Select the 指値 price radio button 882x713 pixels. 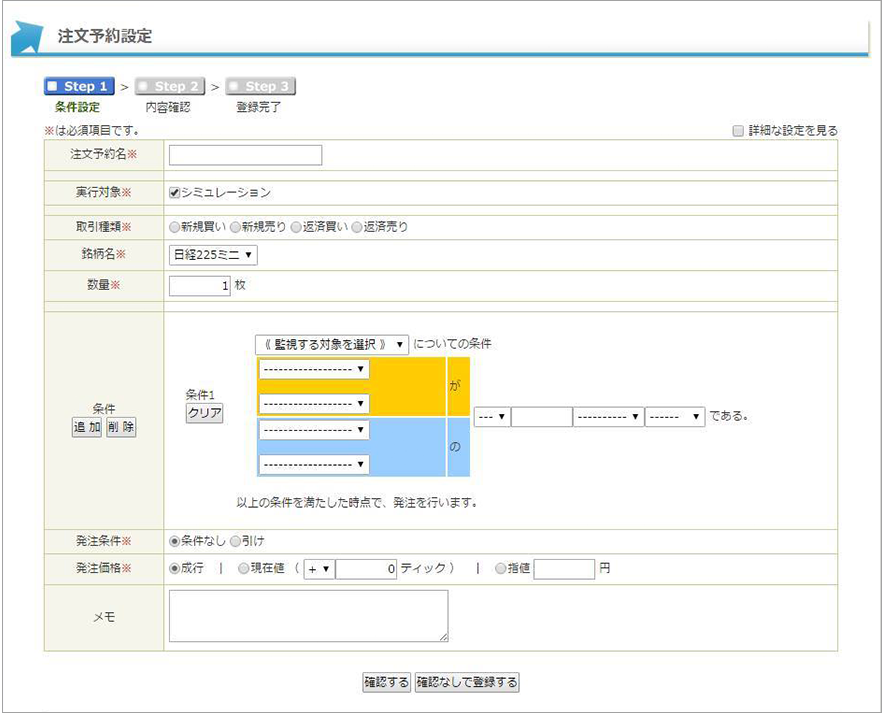(x=500, y=569)
